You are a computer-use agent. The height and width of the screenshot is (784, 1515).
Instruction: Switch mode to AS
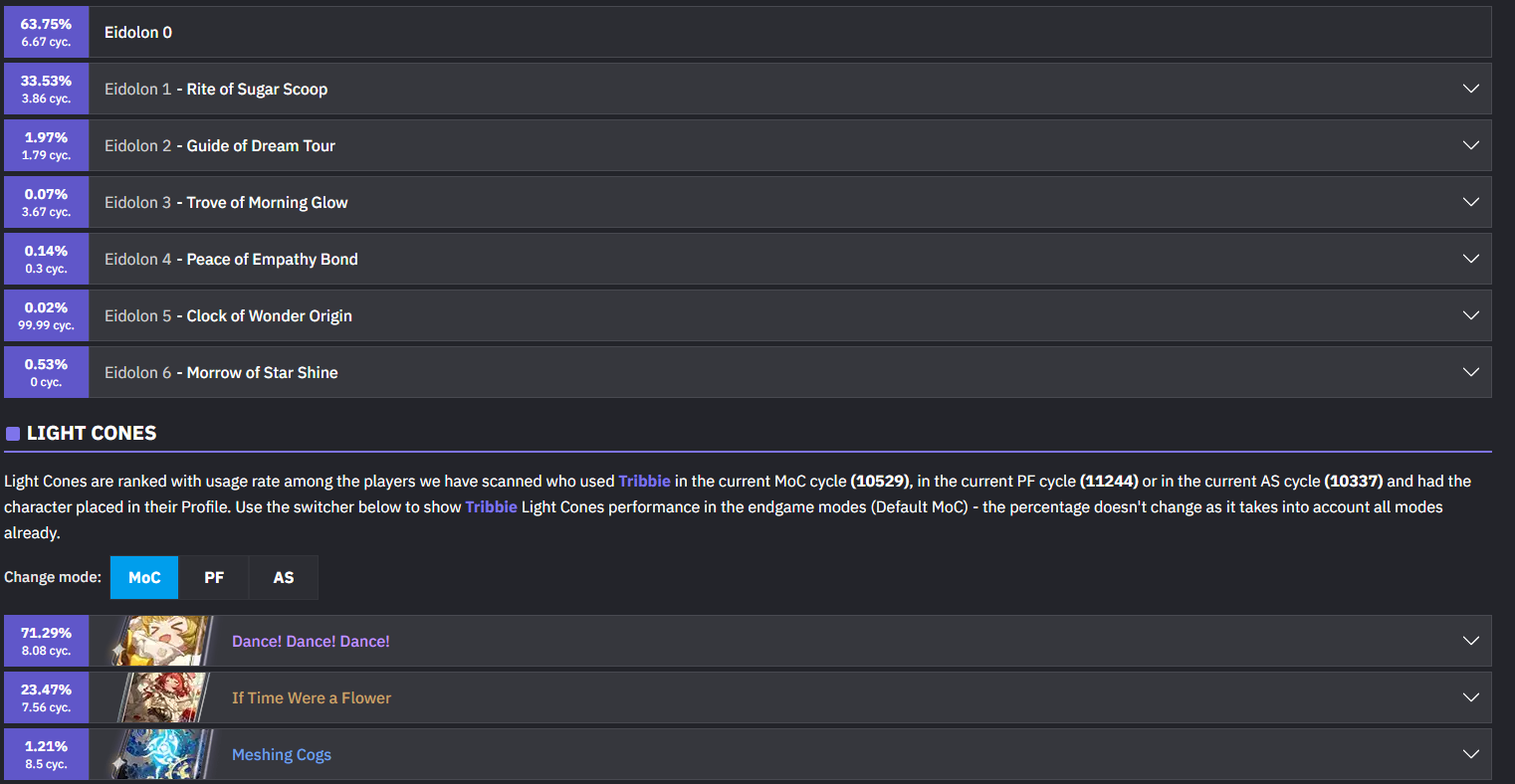[x=284, y=577]
